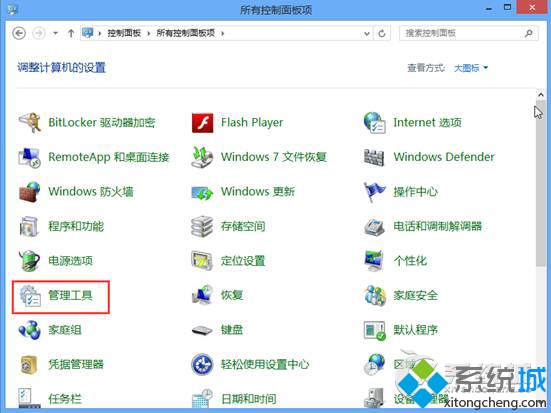Open the 轻松使用设置中心 icon
Image resolution: width=551 pixels, height=413 pixels.
[x=202, y=364]
